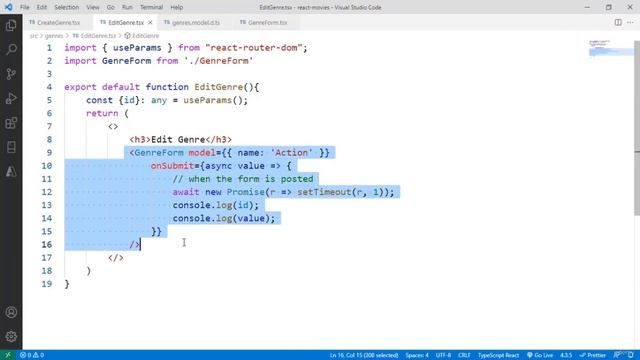Open the notifications bell in status bar
This screenshot has width=640, height=360.
tap(631, 355)
